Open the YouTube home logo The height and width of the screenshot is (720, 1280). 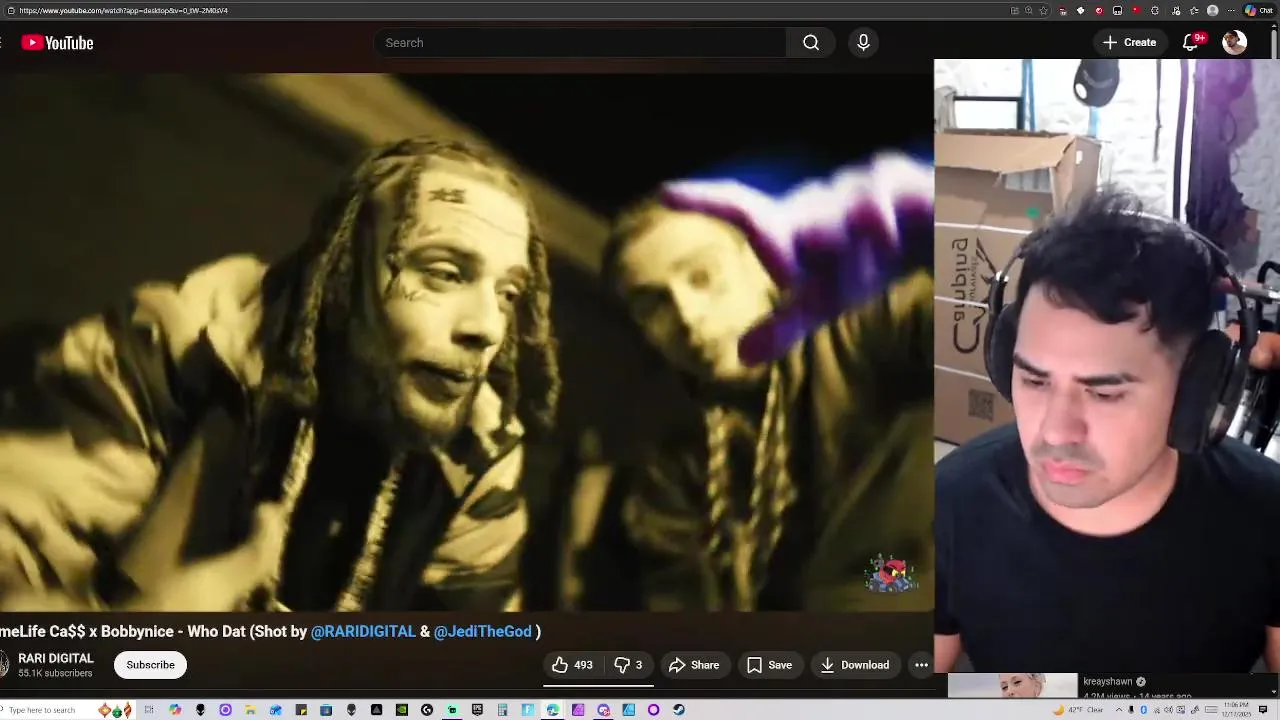tap(57, 43)
